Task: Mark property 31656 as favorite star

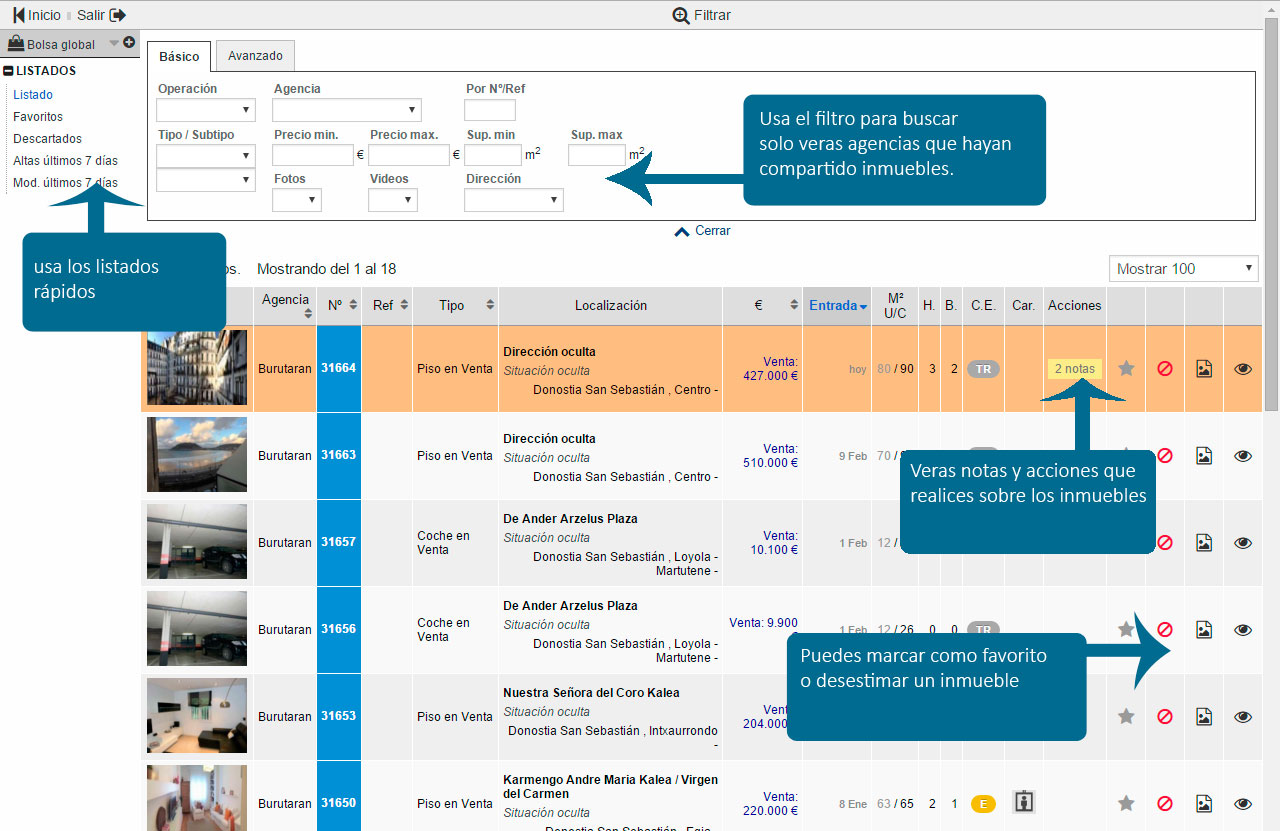Action: point(1126,629)
